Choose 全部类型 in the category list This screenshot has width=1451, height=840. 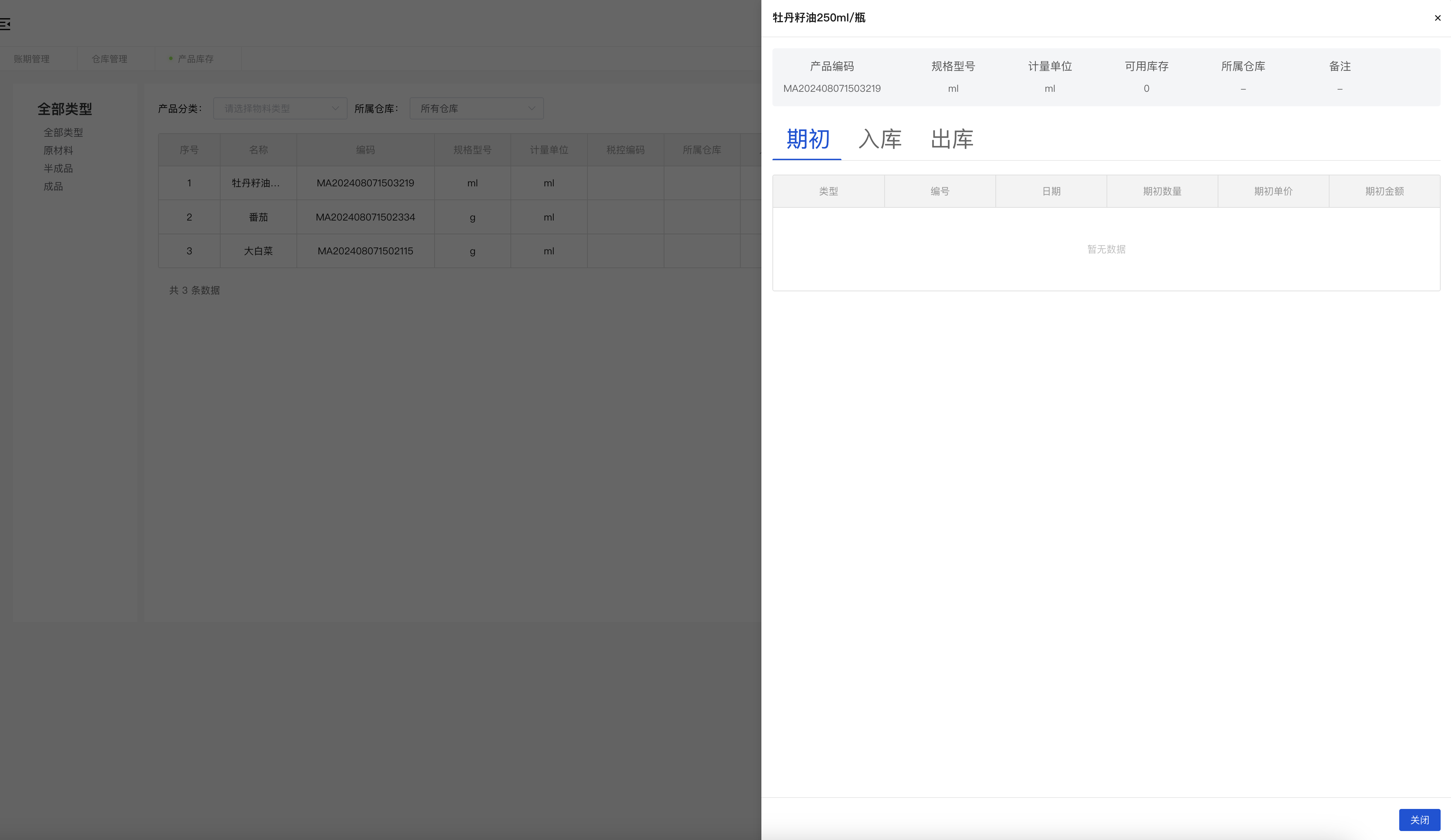64,133
